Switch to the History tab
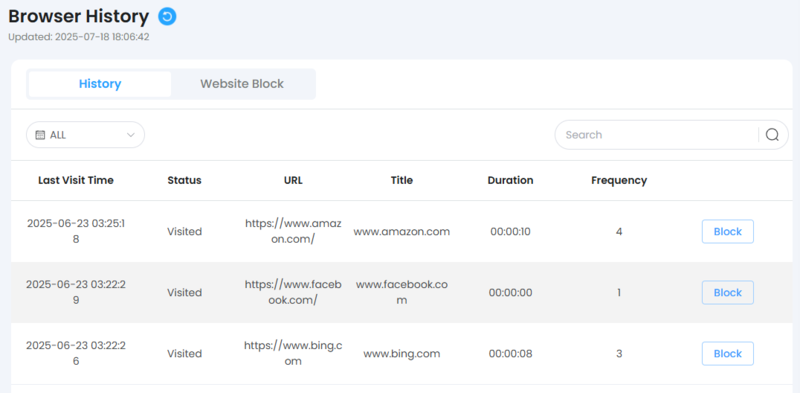 point(100,84)
